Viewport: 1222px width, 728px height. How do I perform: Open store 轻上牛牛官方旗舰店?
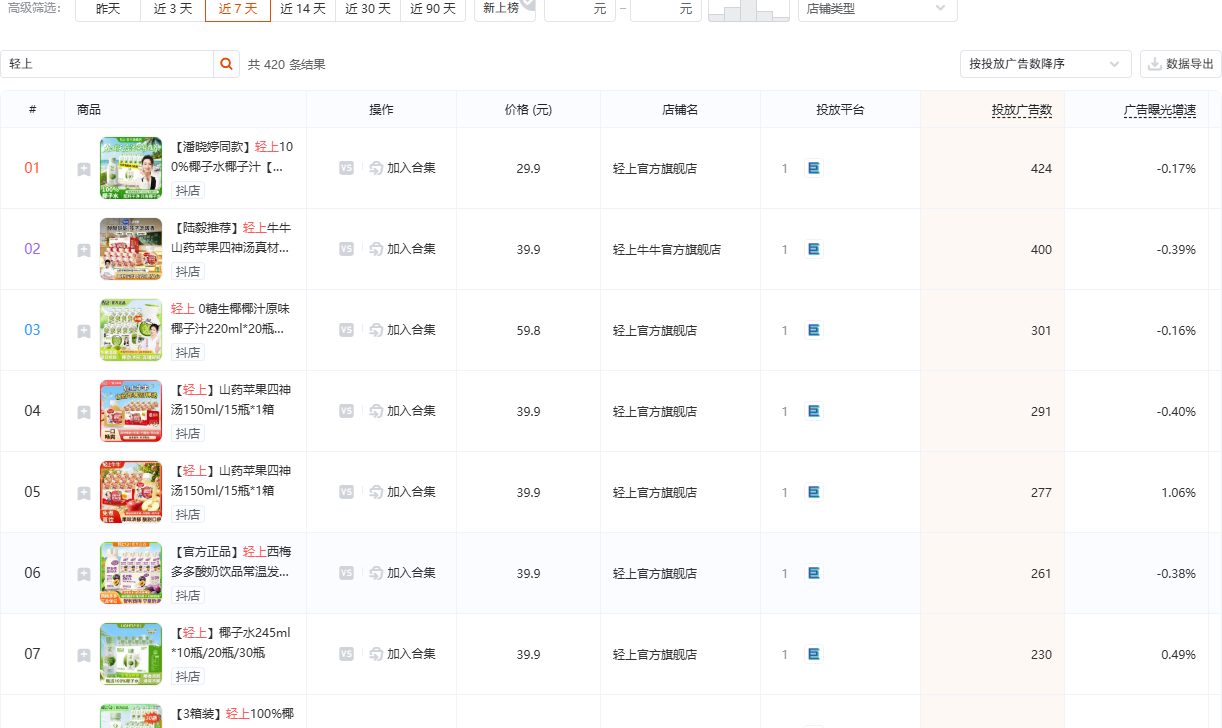tap(667, 250)
